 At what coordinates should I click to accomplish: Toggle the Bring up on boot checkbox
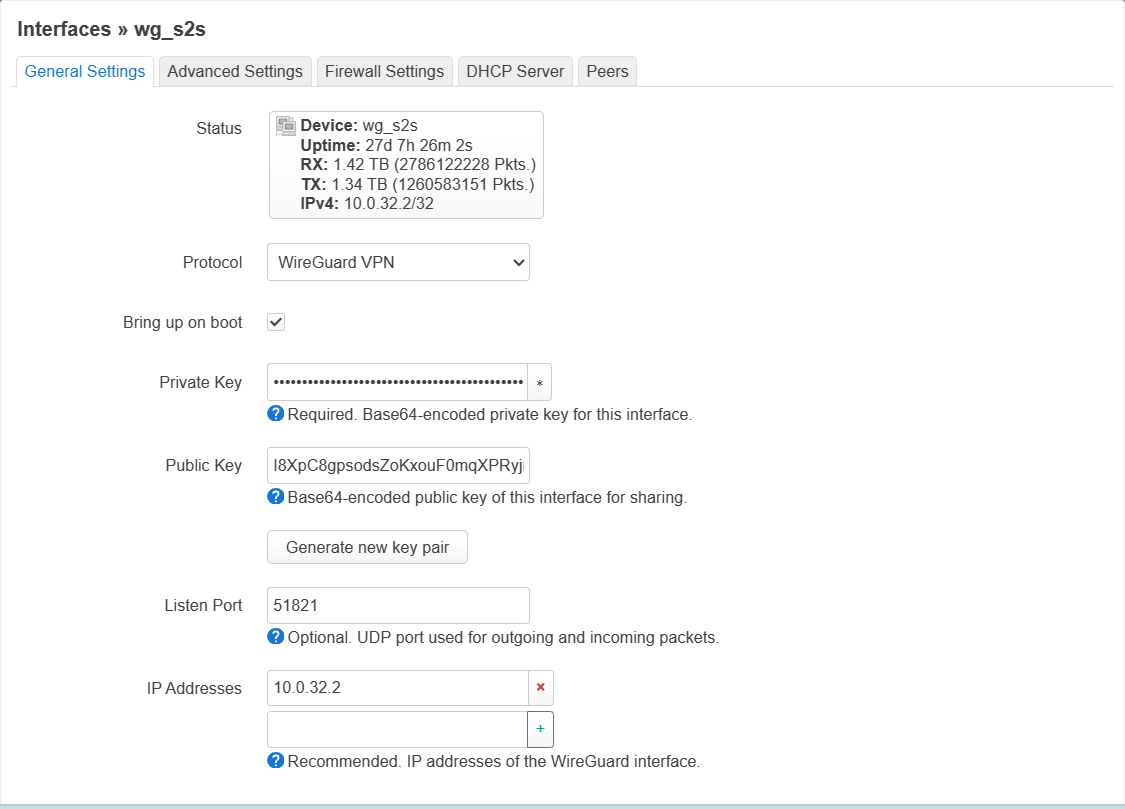click(277, 322)
